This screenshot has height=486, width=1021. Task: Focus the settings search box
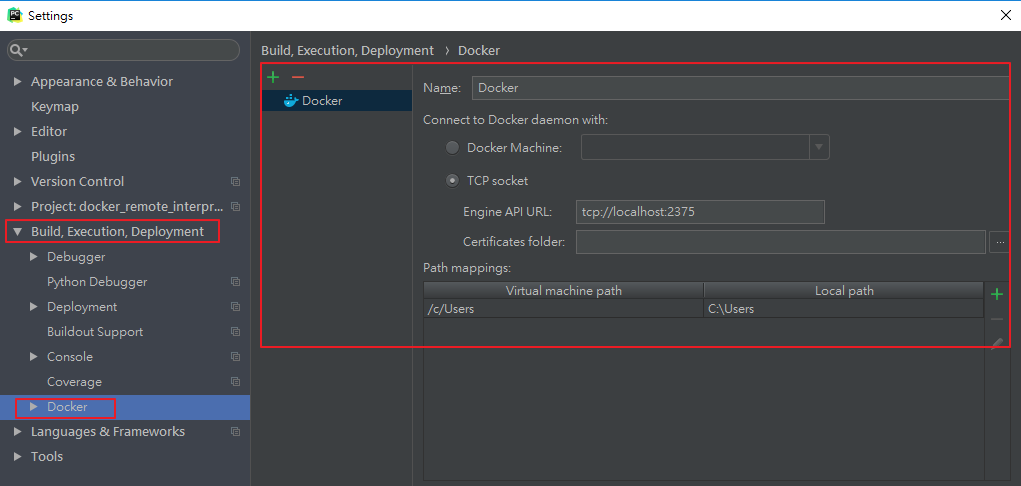[124, 50]
